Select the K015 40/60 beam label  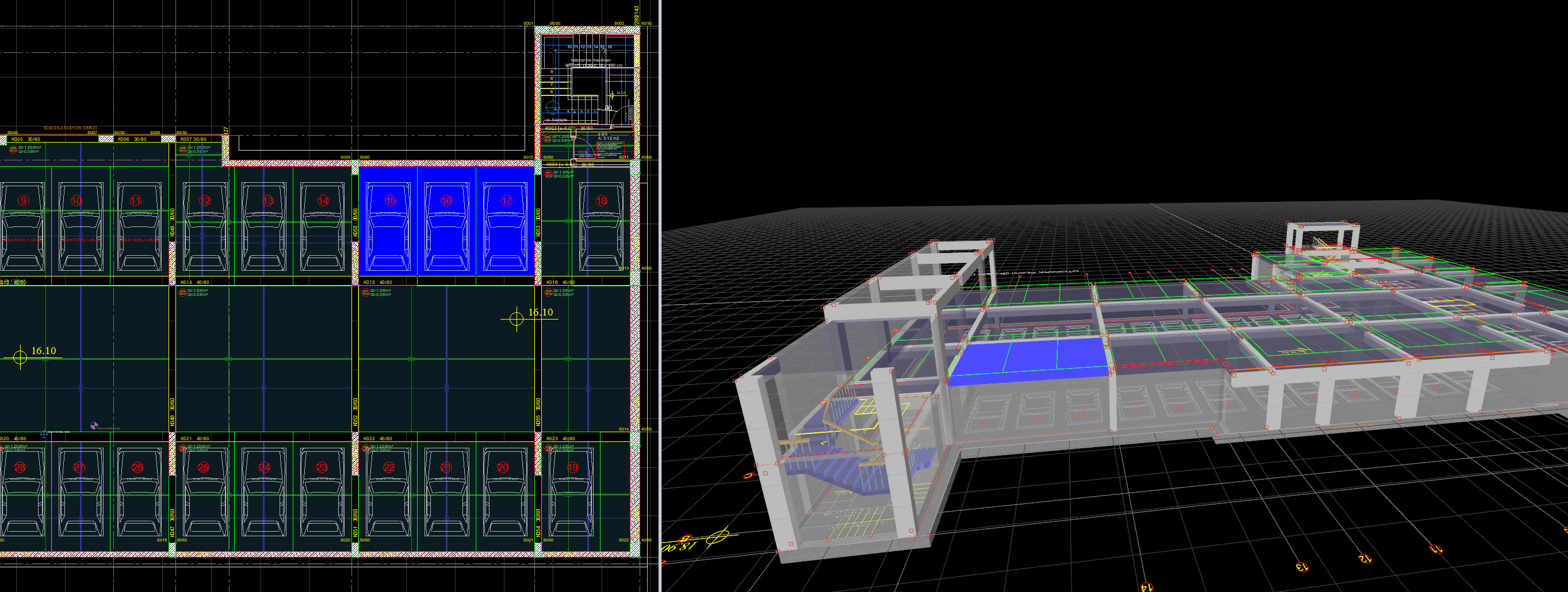(x=377, y=282)
